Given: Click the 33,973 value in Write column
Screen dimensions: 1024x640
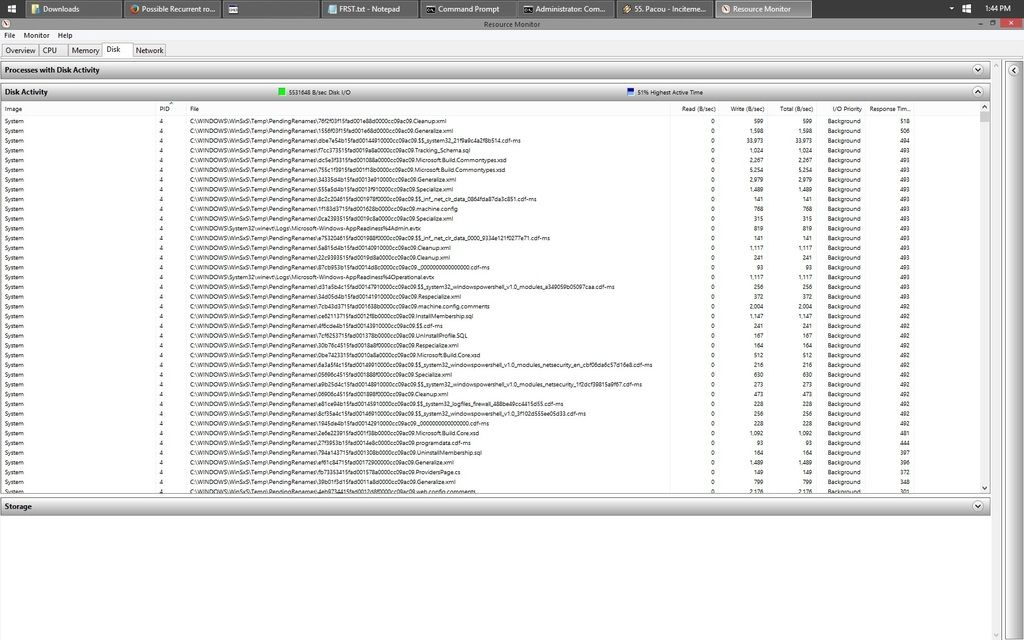Looking at the screenshot, I should [x=754, y=140].
